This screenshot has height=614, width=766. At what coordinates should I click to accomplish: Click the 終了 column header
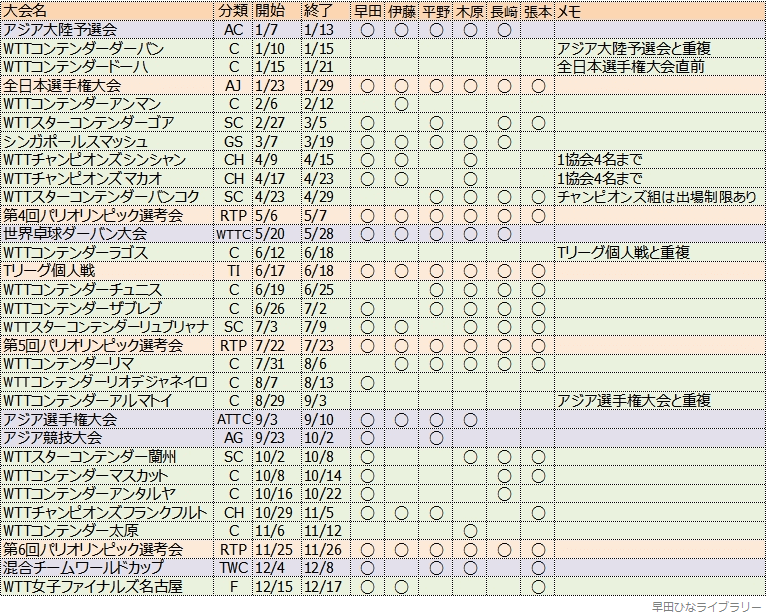(x=325, y=11)
